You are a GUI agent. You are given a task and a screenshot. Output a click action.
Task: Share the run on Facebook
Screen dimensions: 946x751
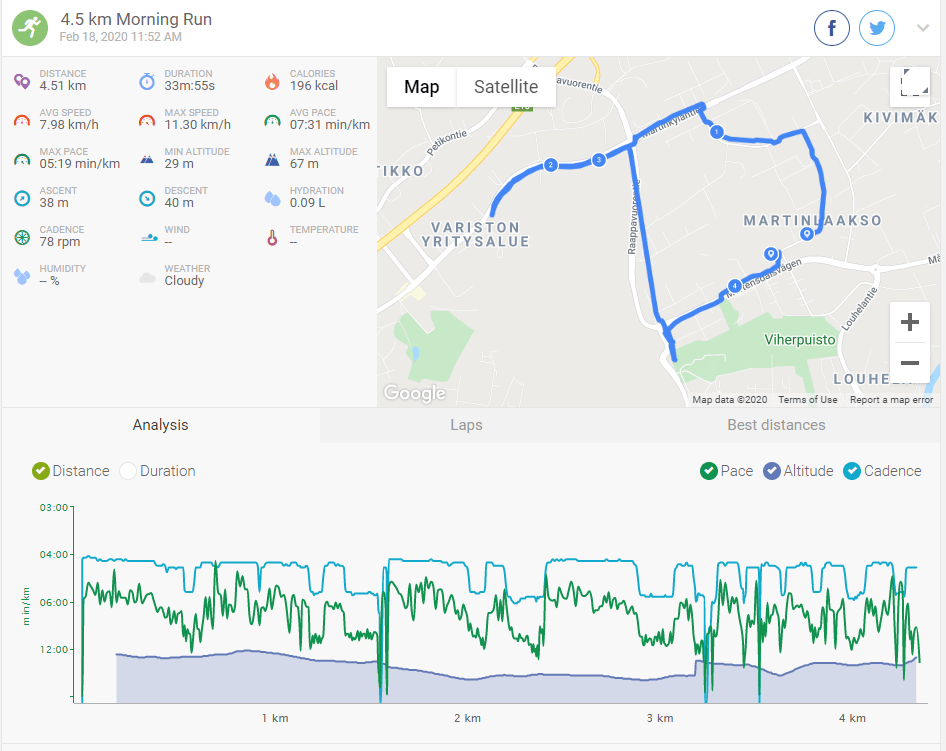pyautogui.click(x=831, y=28)
